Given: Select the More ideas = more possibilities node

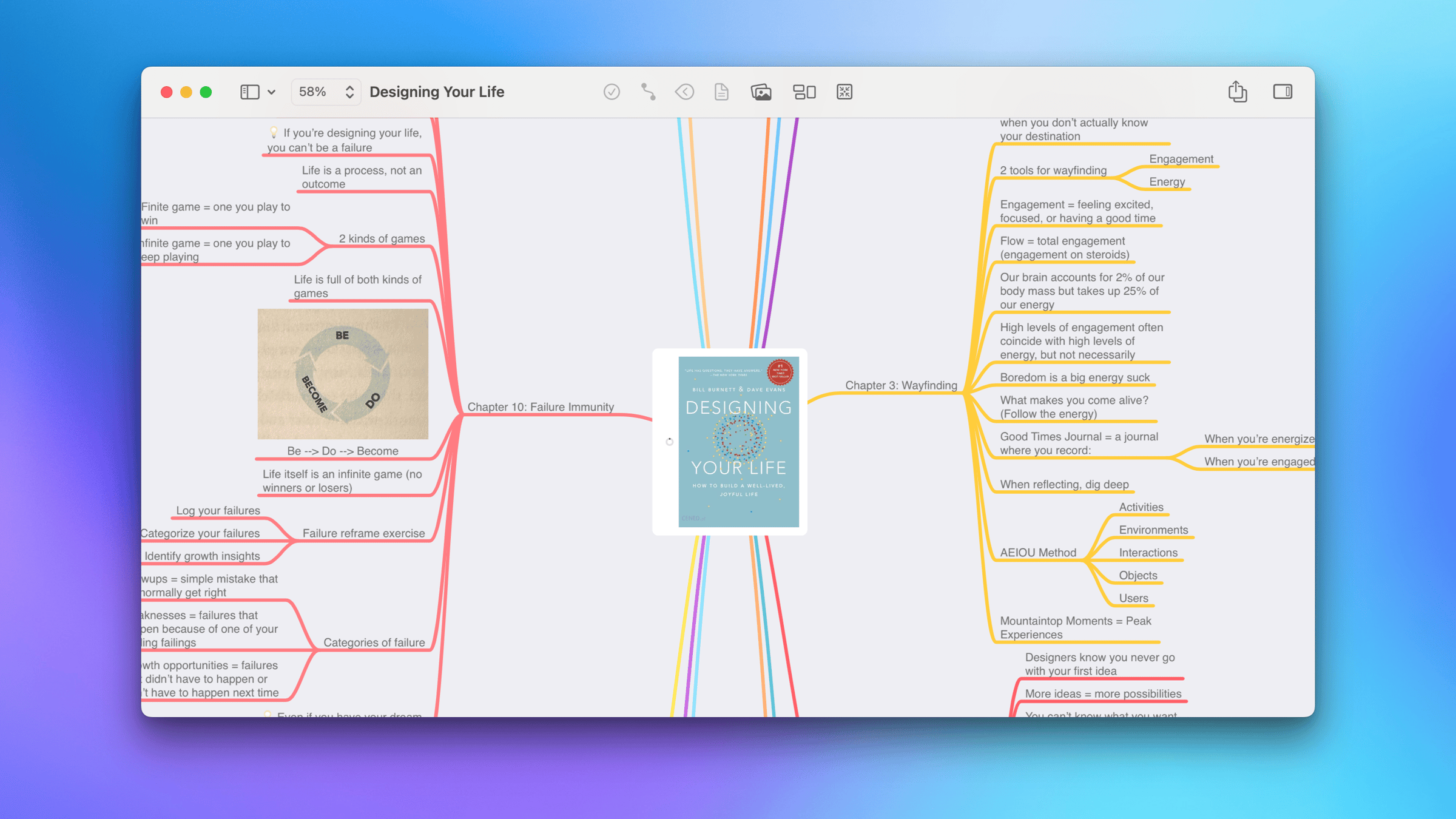Looking at the screenshot, I should coord(1103,694).
